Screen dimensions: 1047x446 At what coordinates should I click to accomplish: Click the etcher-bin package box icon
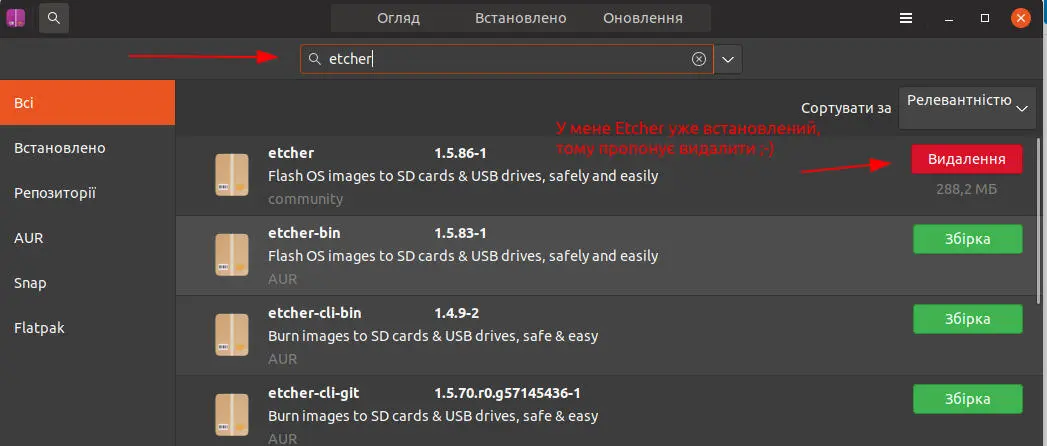point(232,255)
